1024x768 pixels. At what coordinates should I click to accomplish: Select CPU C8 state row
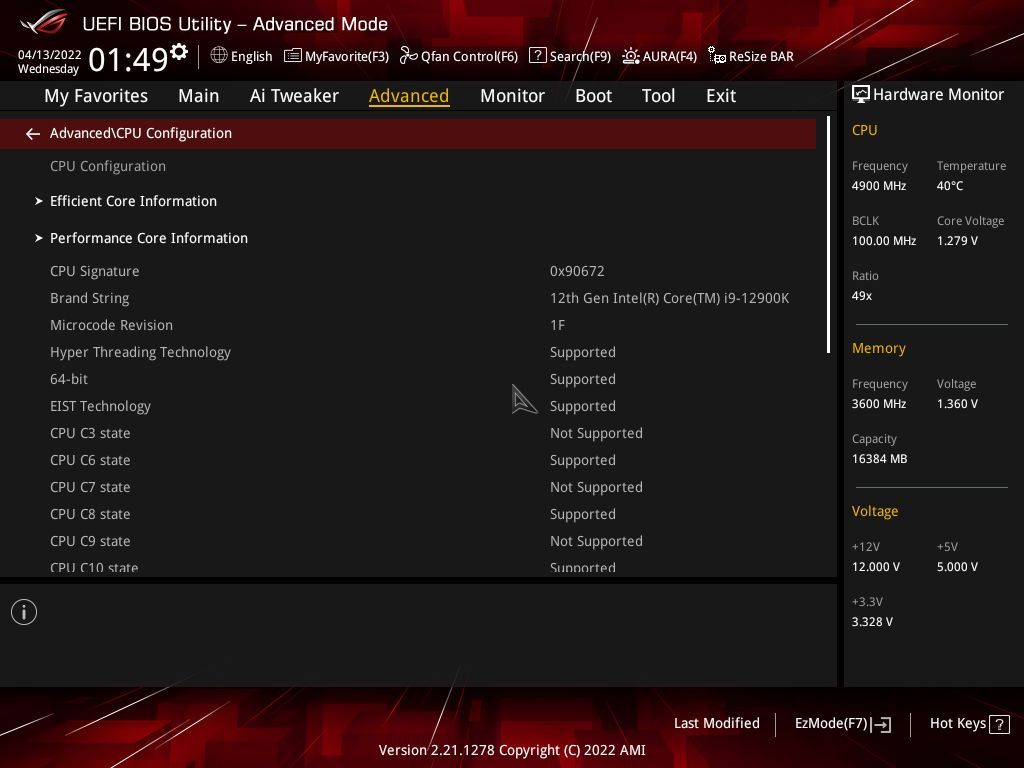(408, 515)
